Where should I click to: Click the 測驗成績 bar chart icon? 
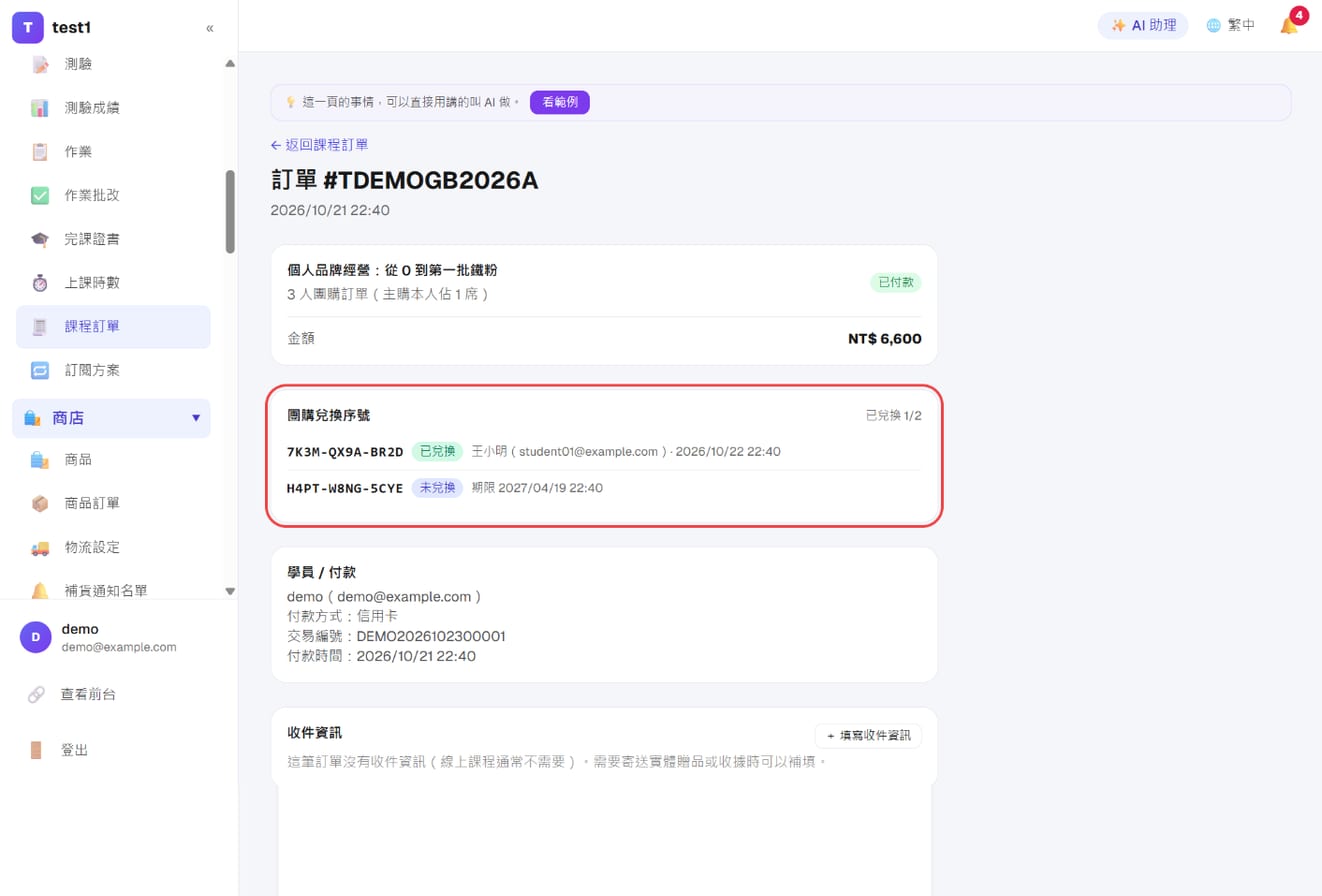coord(40,108)
